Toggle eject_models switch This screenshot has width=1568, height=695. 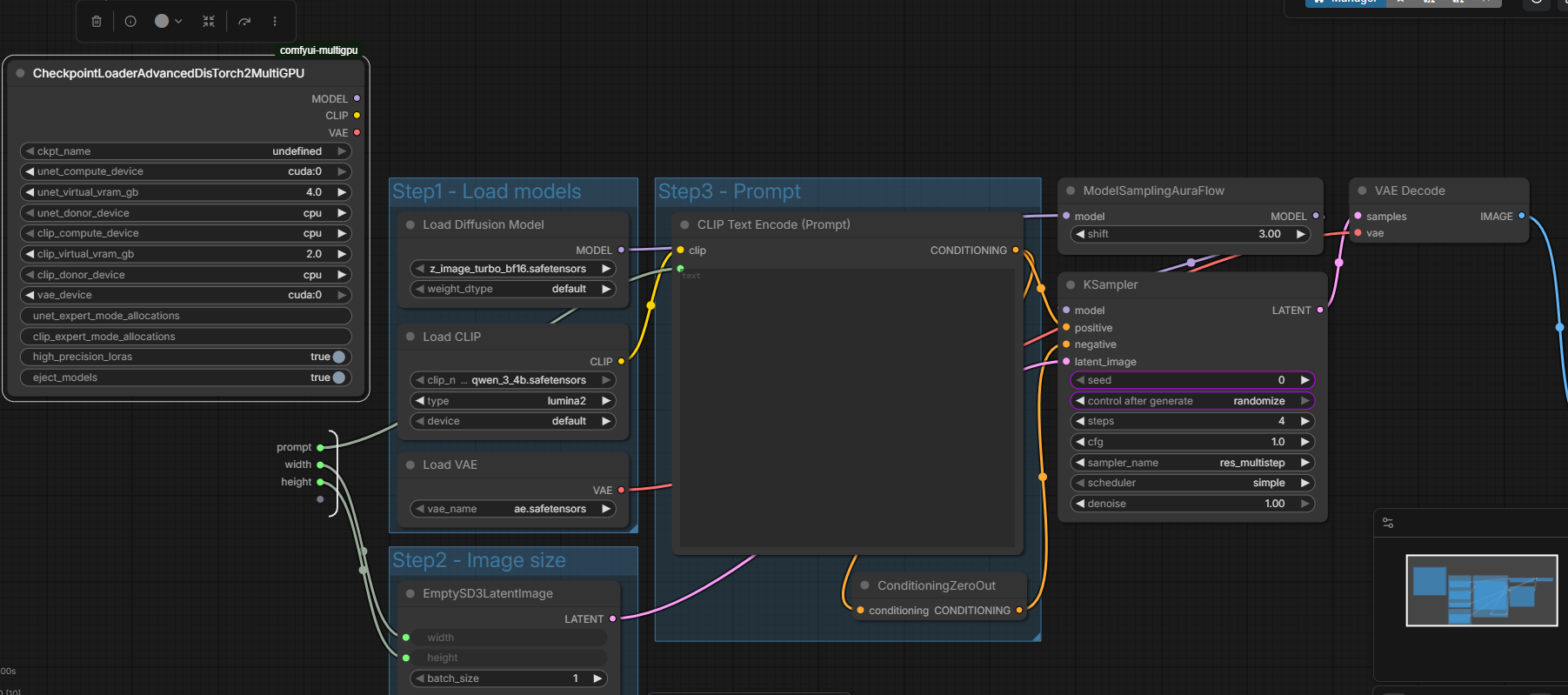point(338,378)
